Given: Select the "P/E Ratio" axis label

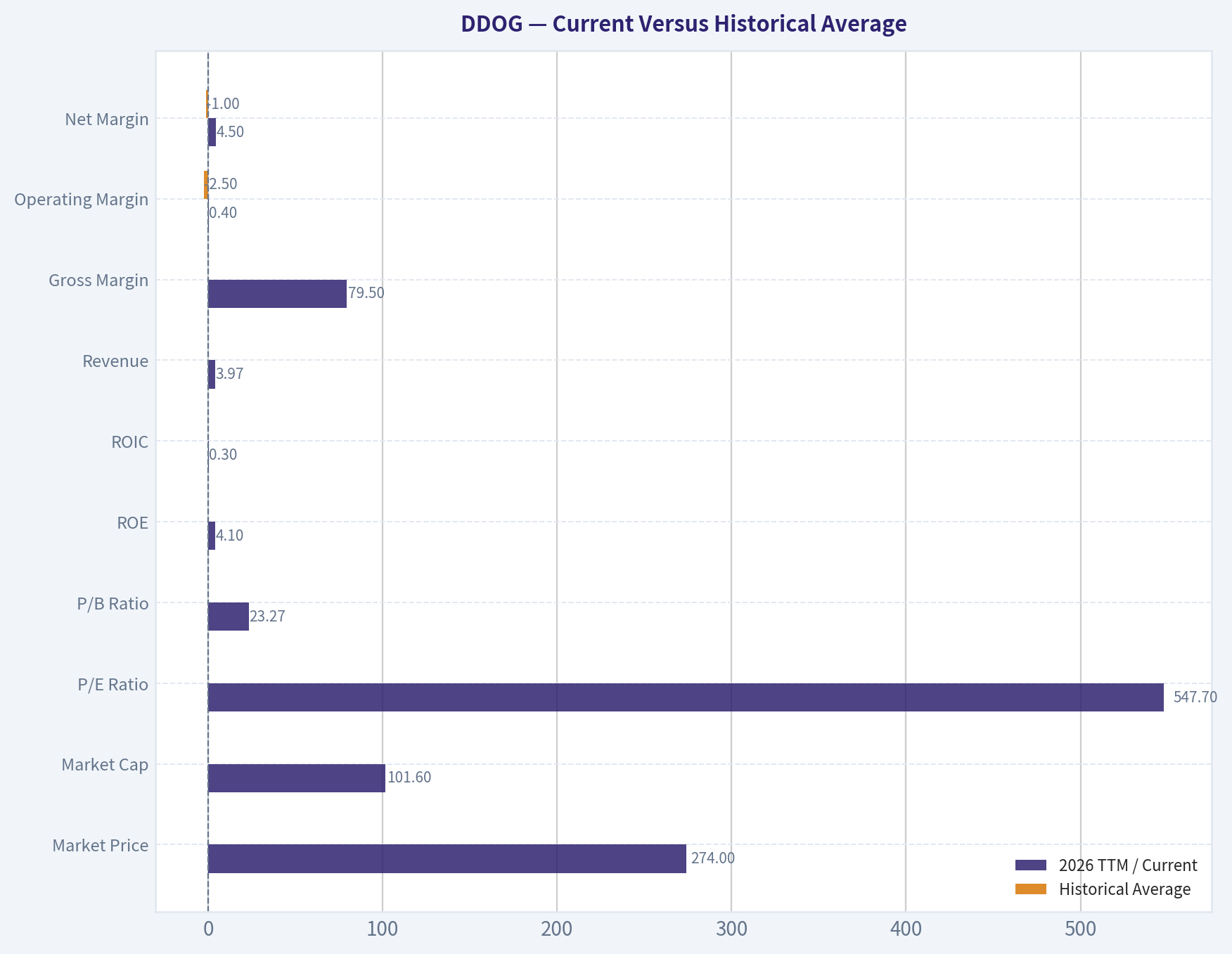Looking at the screenshot, I should tap(113, 685).
